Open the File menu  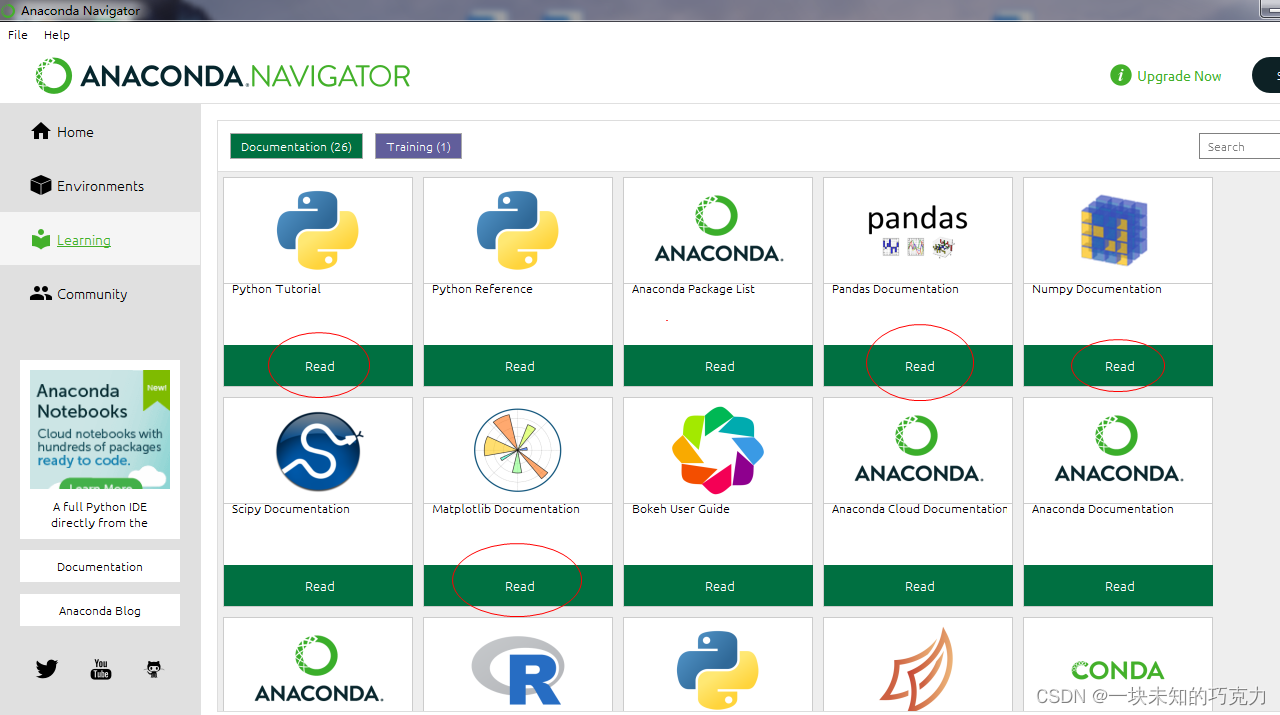[18, 34]
